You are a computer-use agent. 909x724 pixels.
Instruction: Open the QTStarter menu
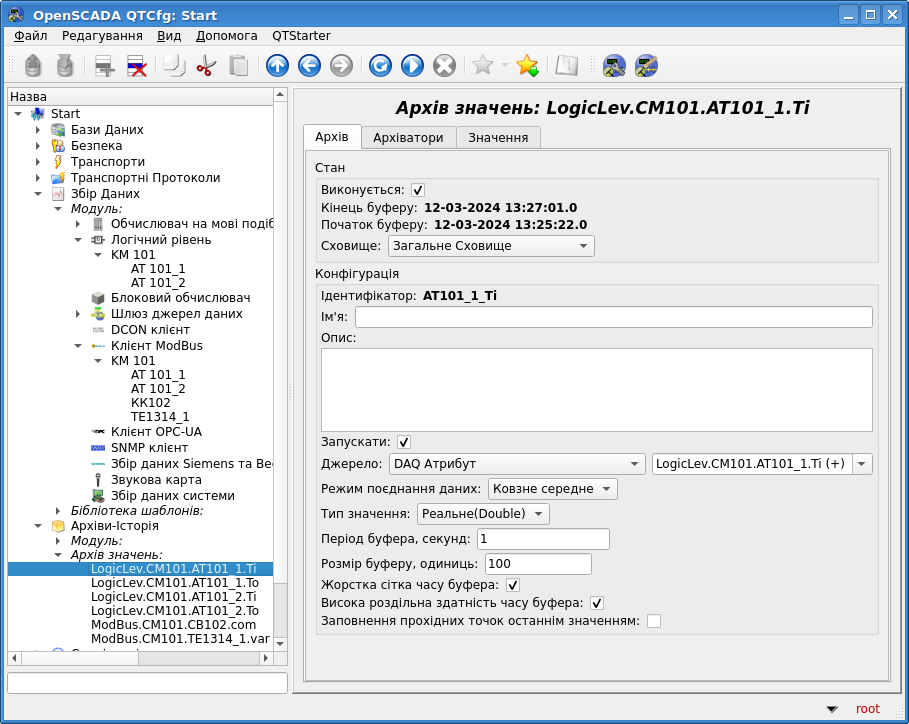point(301,36)
